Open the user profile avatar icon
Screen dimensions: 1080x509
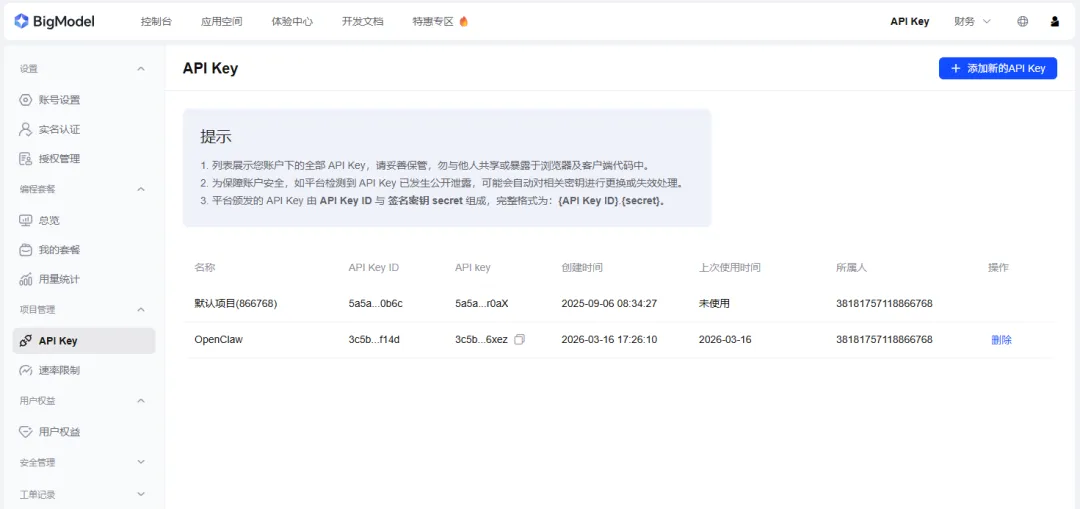[x=1055, y=21]
